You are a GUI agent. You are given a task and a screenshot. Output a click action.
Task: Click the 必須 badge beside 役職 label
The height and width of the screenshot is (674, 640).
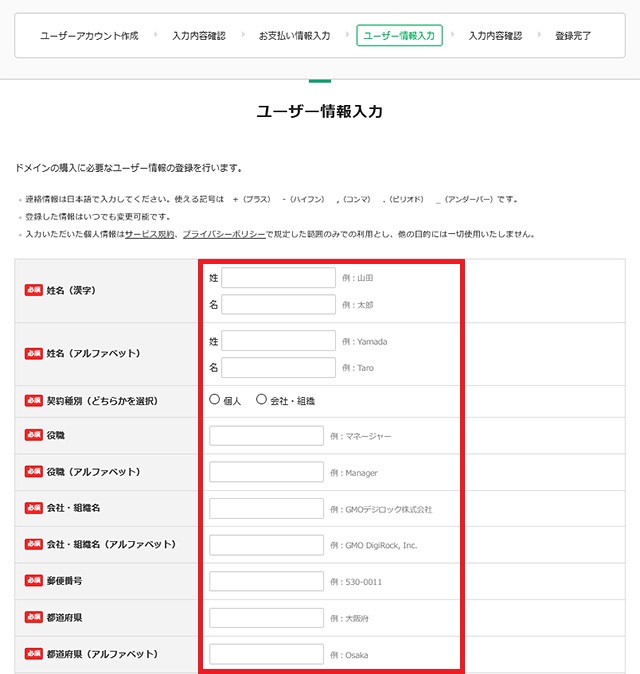(34, 435)
